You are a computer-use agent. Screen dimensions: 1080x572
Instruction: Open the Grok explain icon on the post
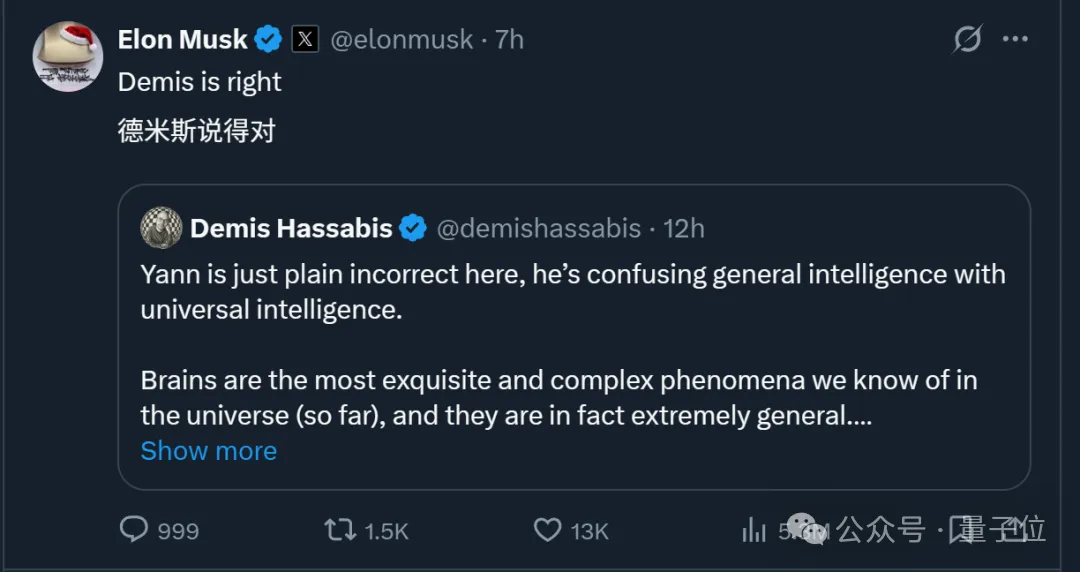(x=967, y=40)
